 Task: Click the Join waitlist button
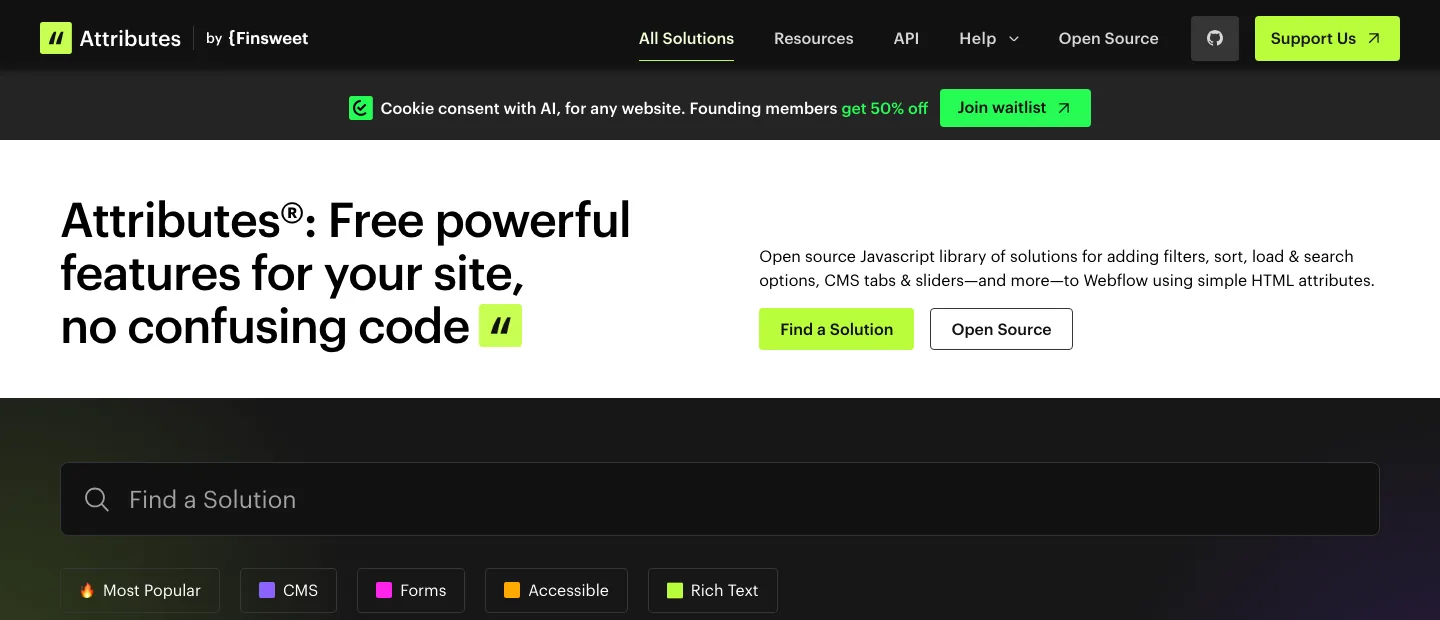(1015, 108)
